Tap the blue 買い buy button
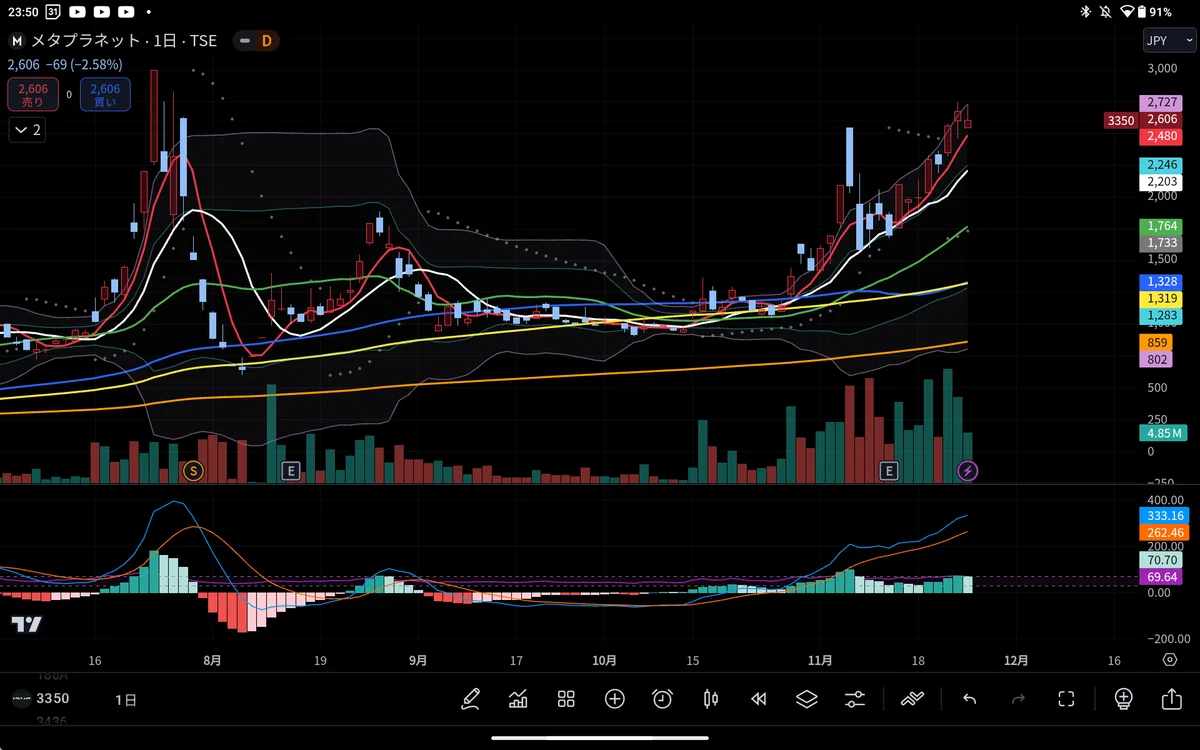The height and width of the screenshot is (750, 1200). pyautogui.click(x=105, y=95)
